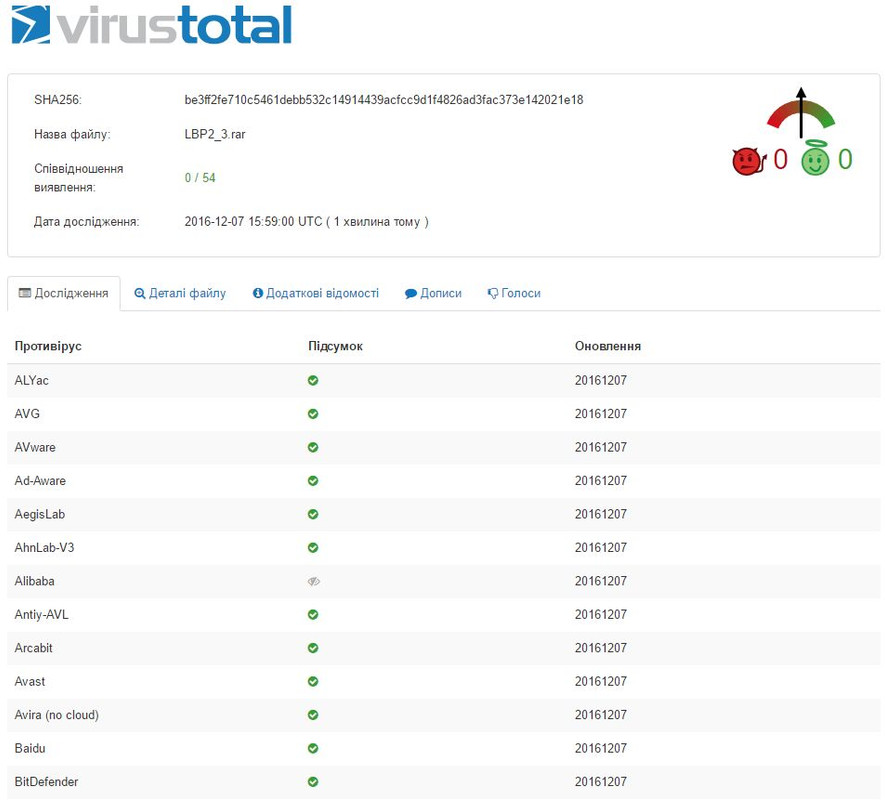Switch to the Деталі файлу tab
The image size is (885, 800).
[x=180, y=293]
